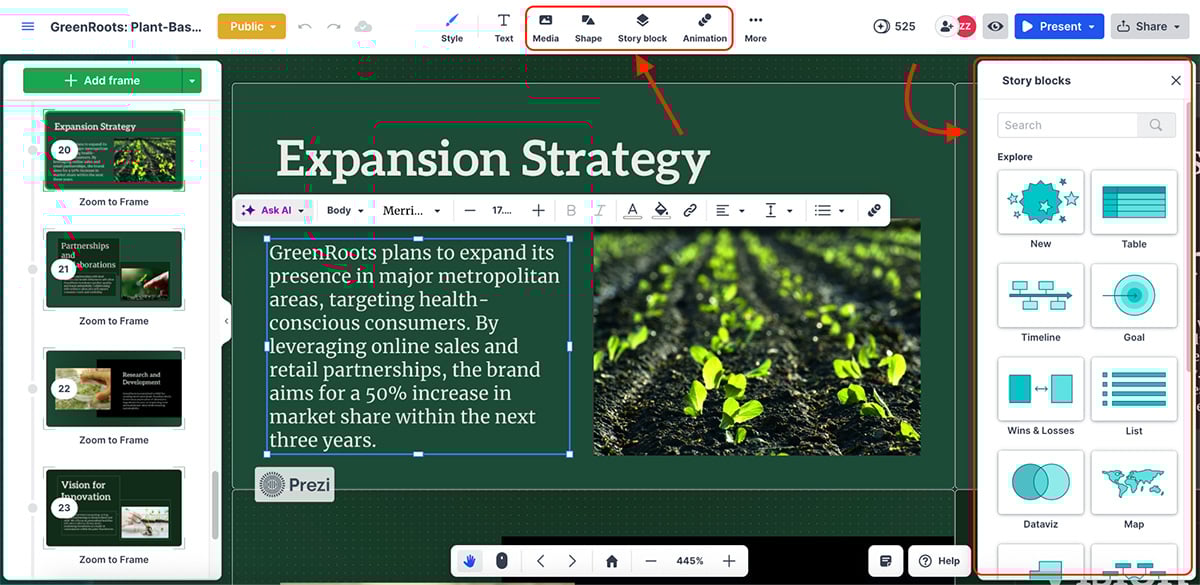Insert a Timeline story block
The width and height of the screenshot is (1200, 585).
coord(1040,296)
